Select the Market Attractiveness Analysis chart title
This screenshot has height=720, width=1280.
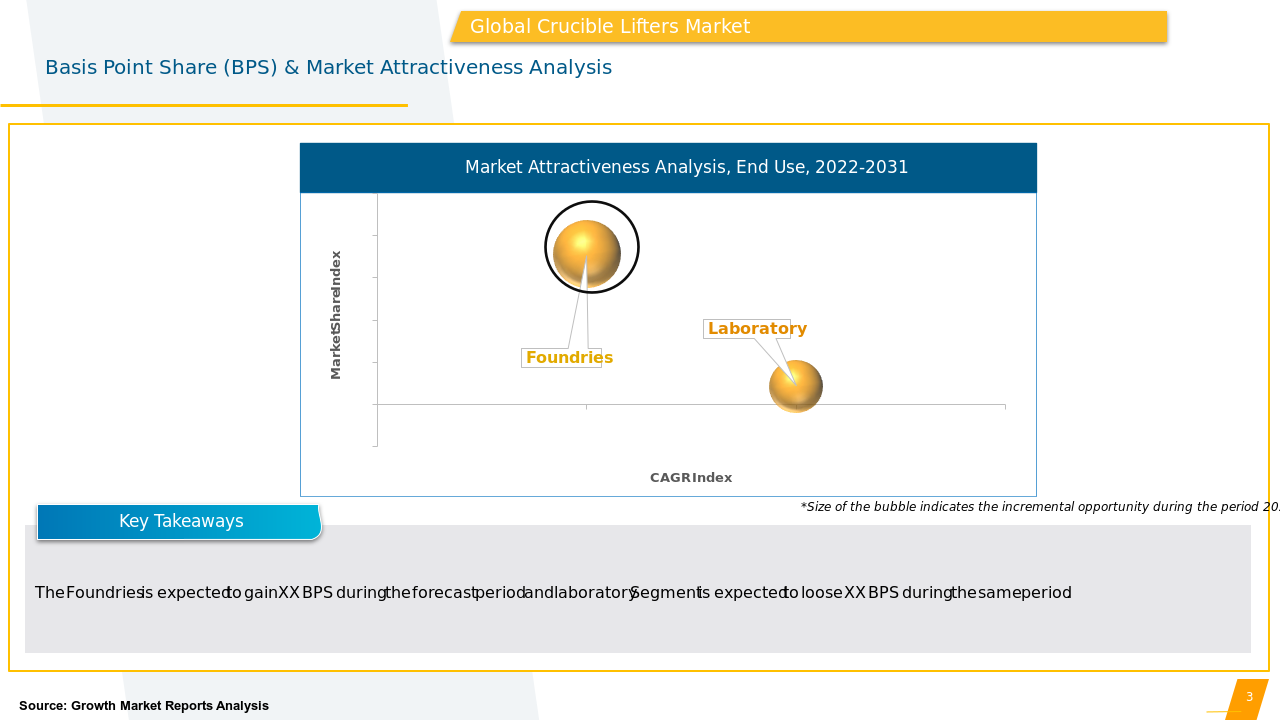coord(687,168)
